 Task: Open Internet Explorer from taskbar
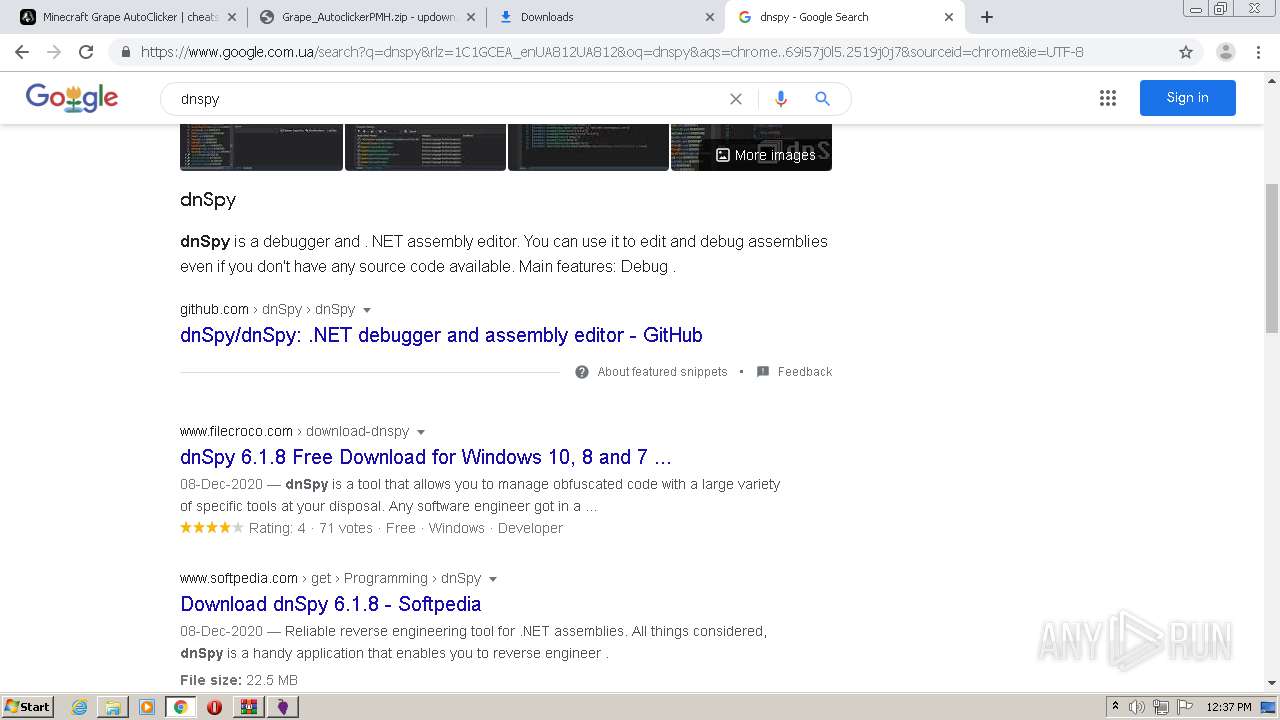point(79,707)
